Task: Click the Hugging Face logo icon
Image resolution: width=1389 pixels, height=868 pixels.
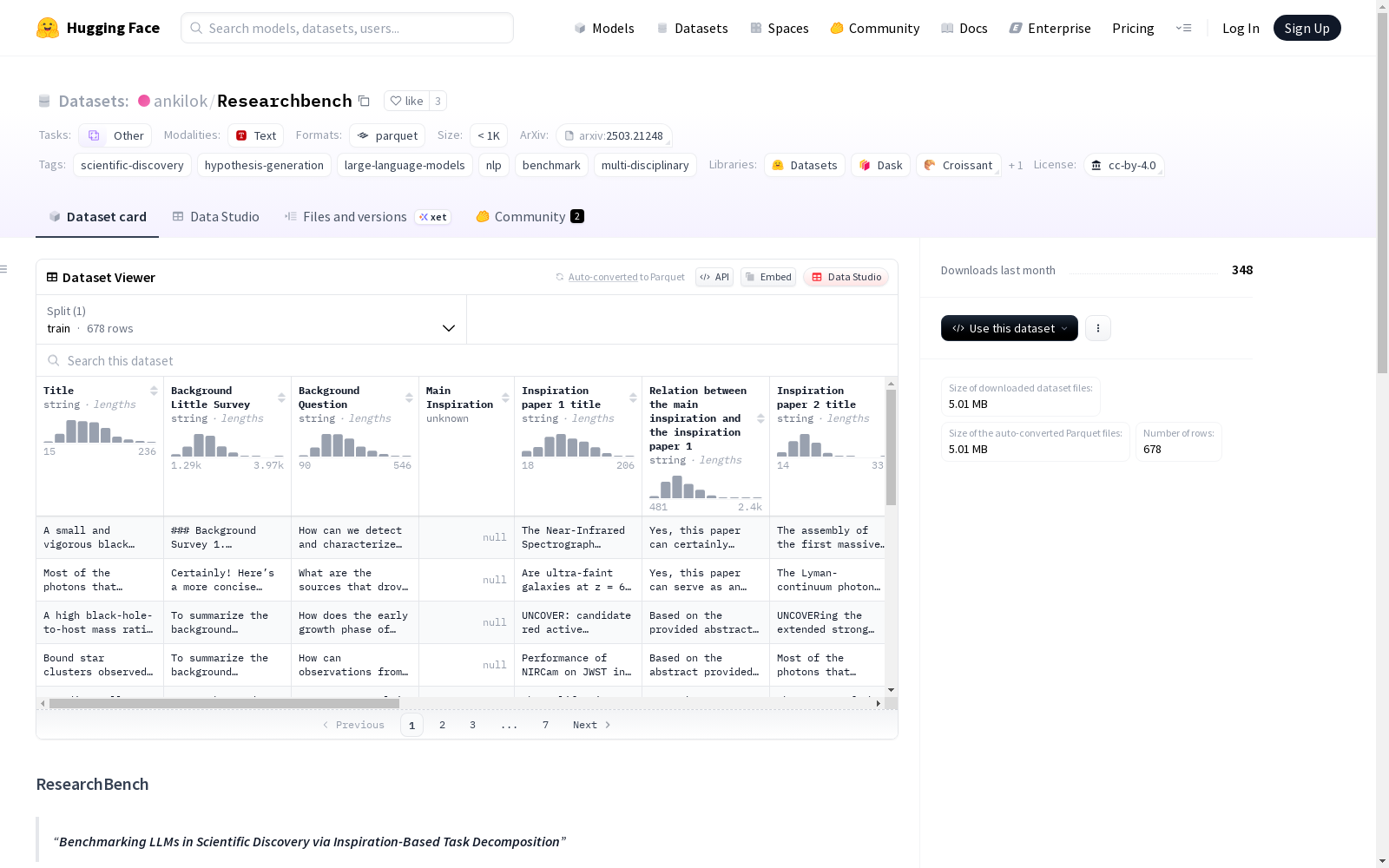Action: pyautogui.click(x=48, y=28)
